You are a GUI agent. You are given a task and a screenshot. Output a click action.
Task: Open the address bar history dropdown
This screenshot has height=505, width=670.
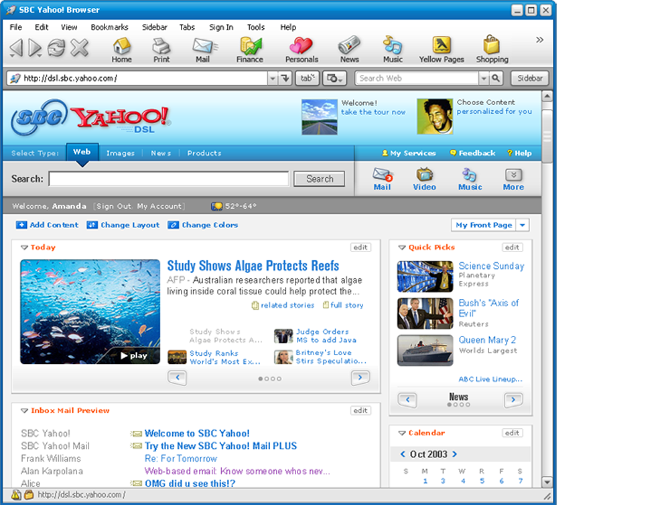[272, 78]
